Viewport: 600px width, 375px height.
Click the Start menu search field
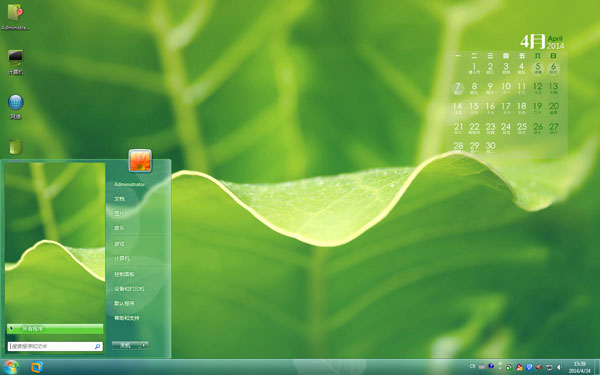tap(55, 346)
